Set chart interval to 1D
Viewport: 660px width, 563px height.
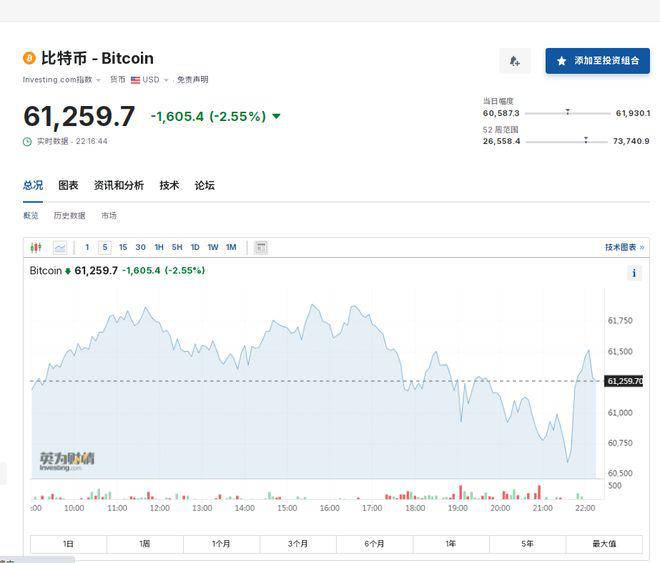(x=195, y=247)
